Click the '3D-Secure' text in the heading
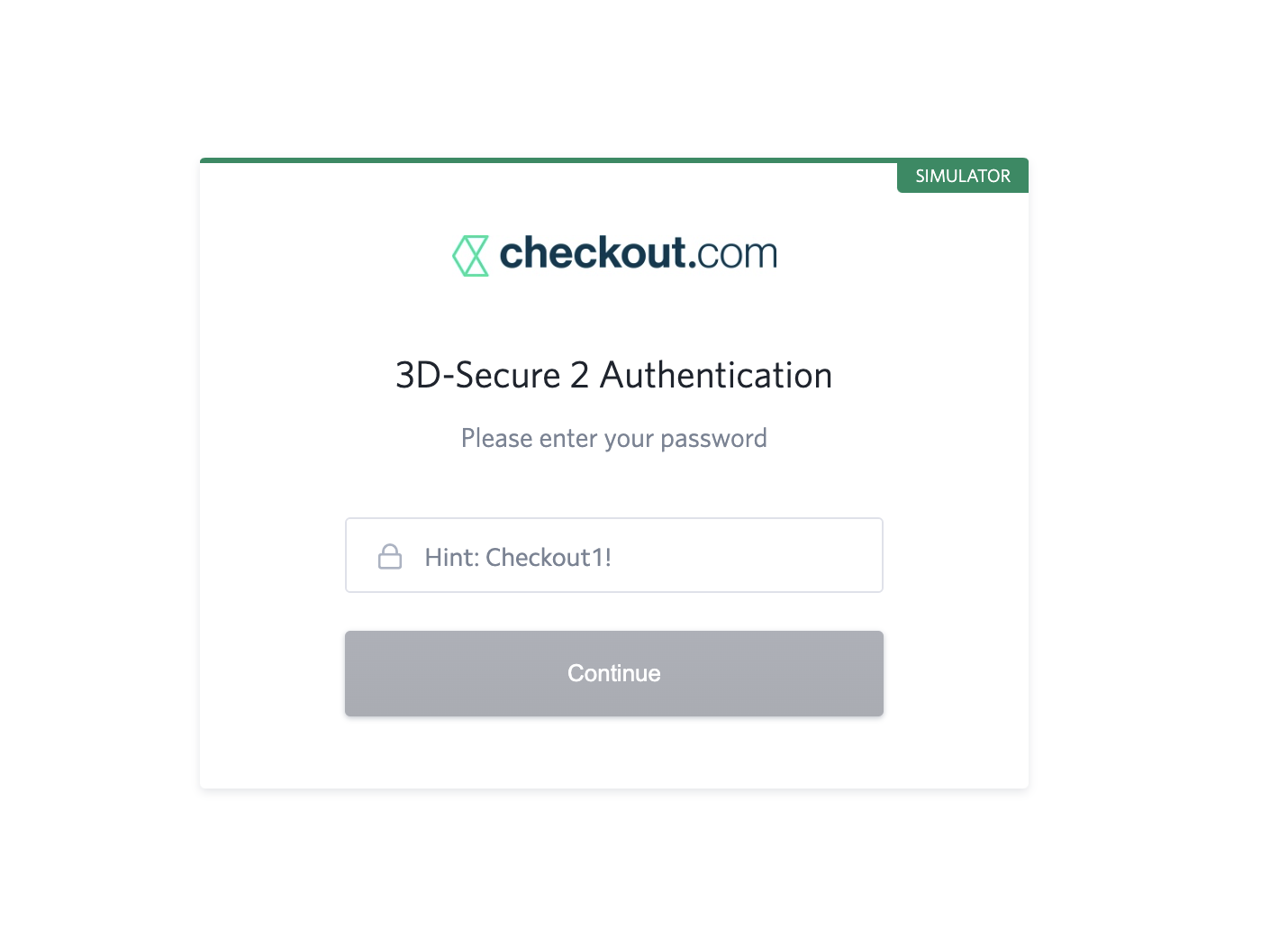1288x939 pixels. (x=477, y=376)
